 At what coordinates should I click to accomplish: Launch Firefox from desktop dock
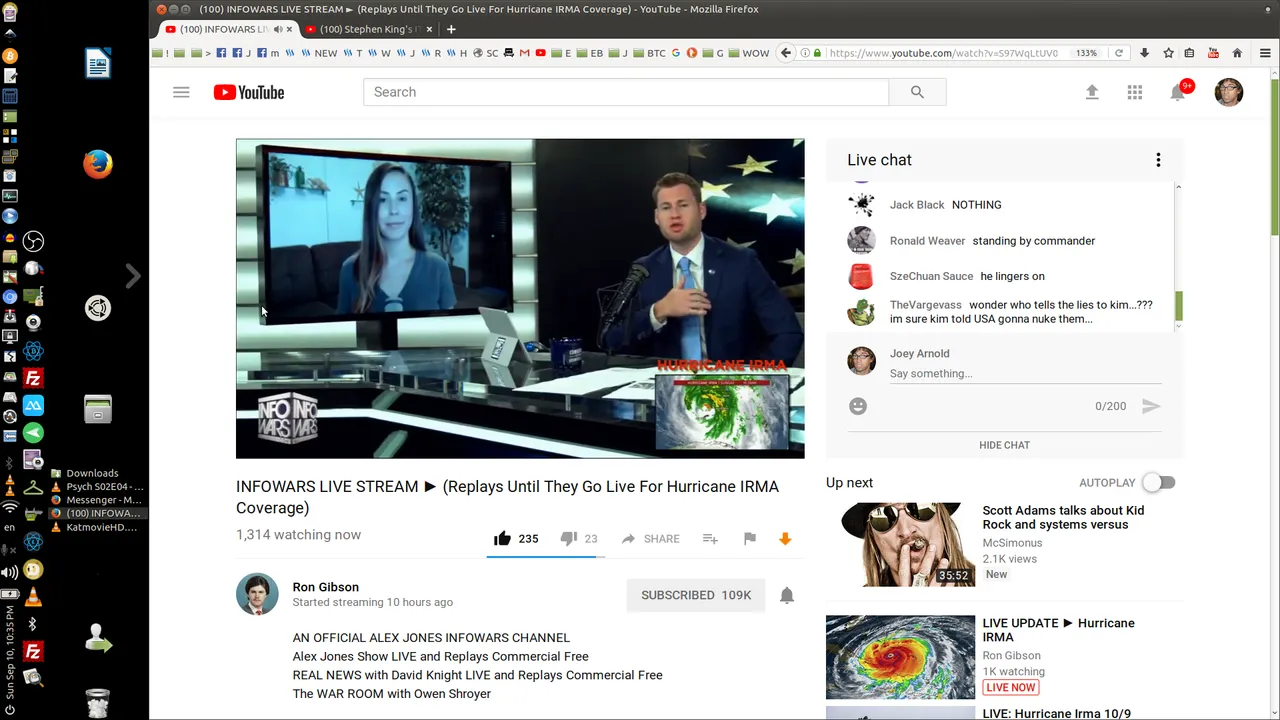coord(98,164)
